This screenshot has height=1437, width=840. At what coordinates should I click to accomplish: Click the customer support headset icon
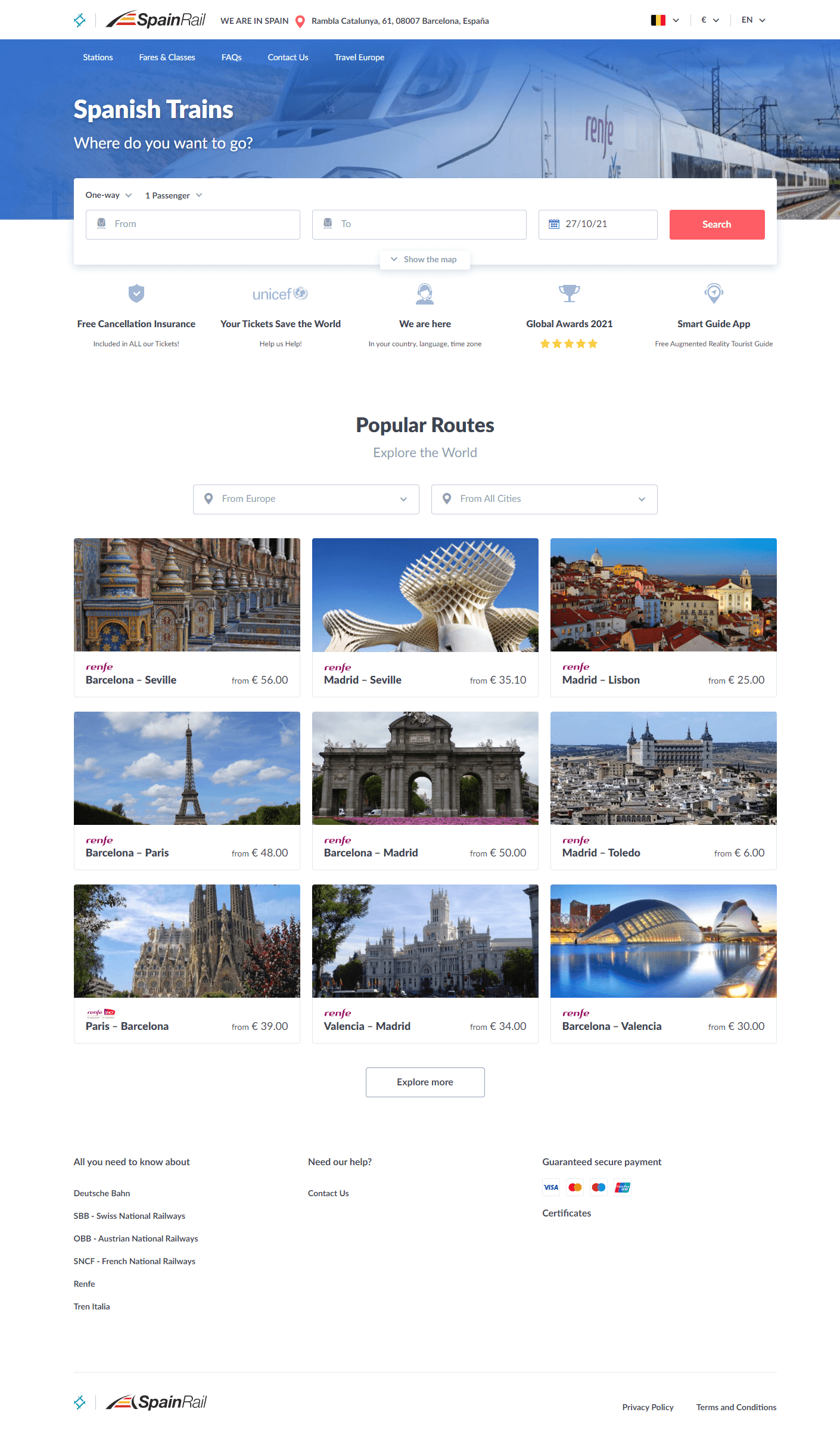(425, 294)
